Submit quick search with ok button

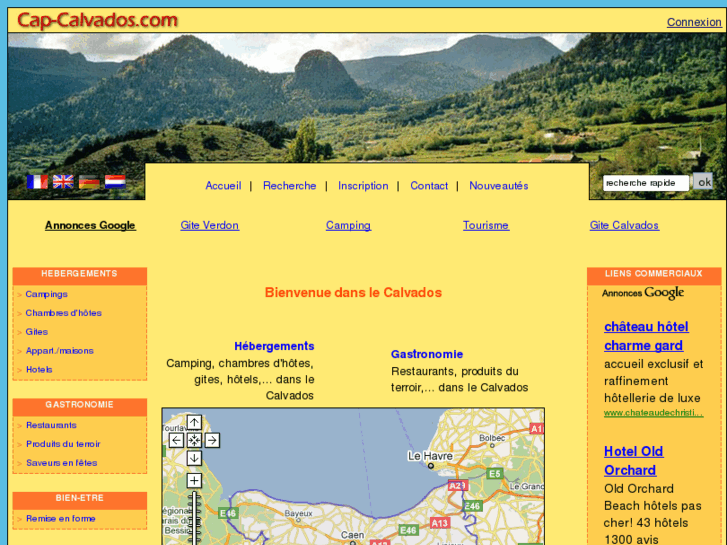tap(703, 182)
